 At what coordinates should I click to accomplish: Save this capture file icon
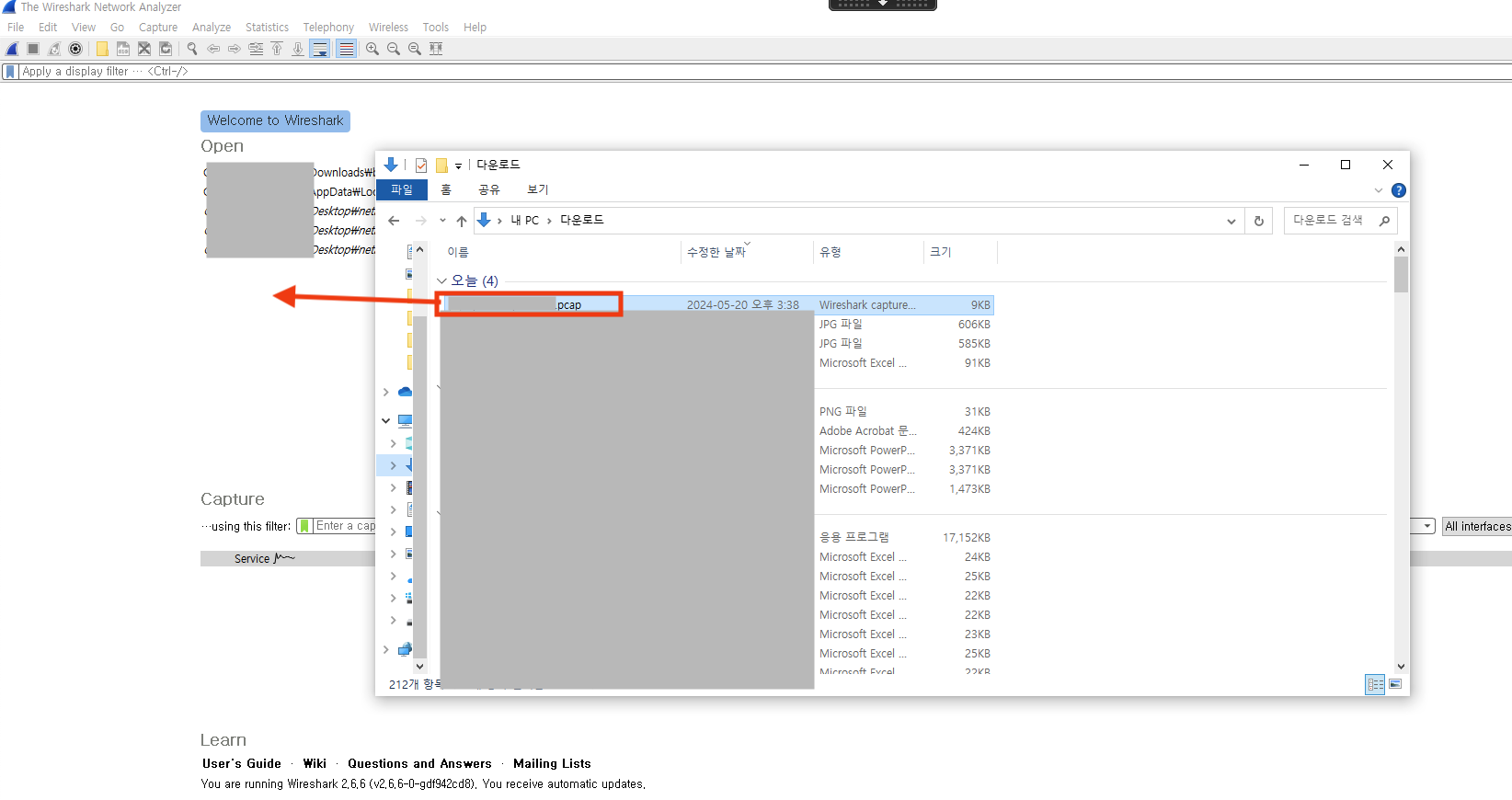(x=123, y=49)
